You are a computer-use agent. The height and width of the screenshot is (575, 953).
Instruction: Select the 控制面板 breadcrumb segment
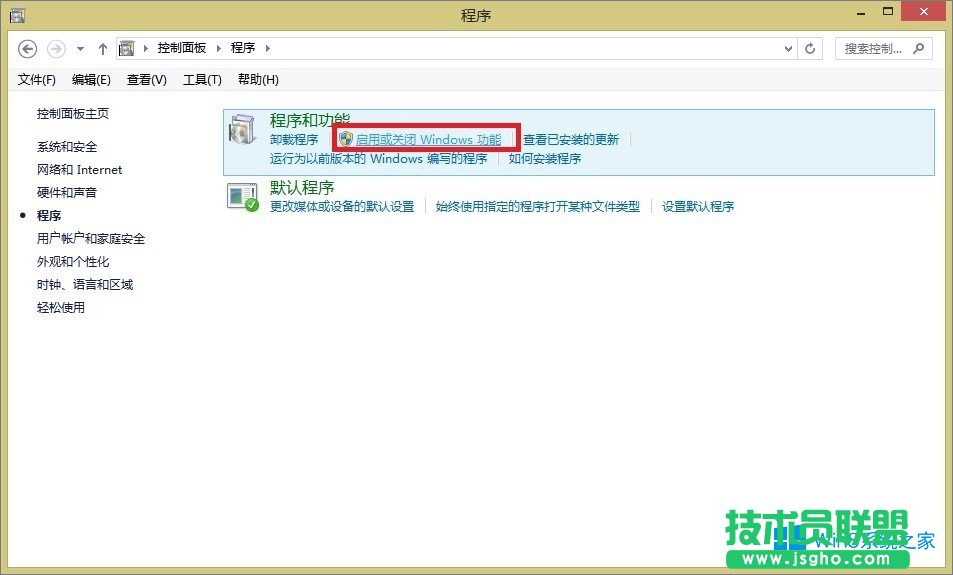[x=182, y=48]
